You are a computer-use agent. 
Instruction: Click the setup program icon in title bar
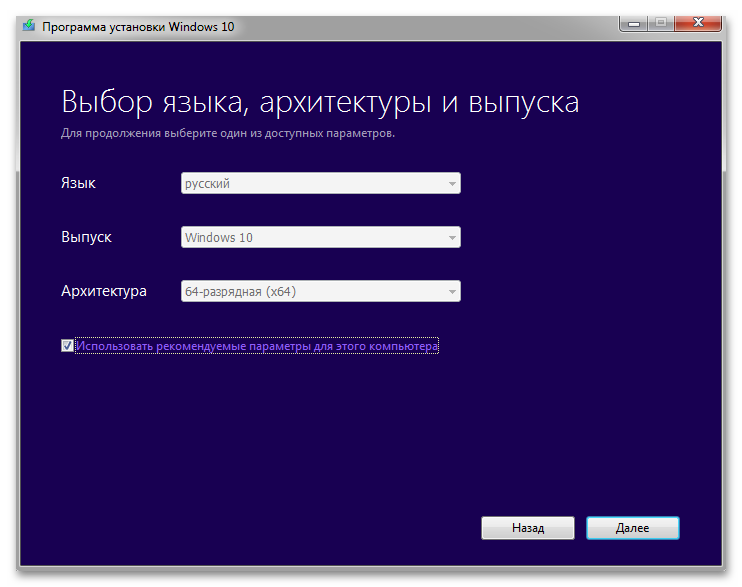click(29, 26)
